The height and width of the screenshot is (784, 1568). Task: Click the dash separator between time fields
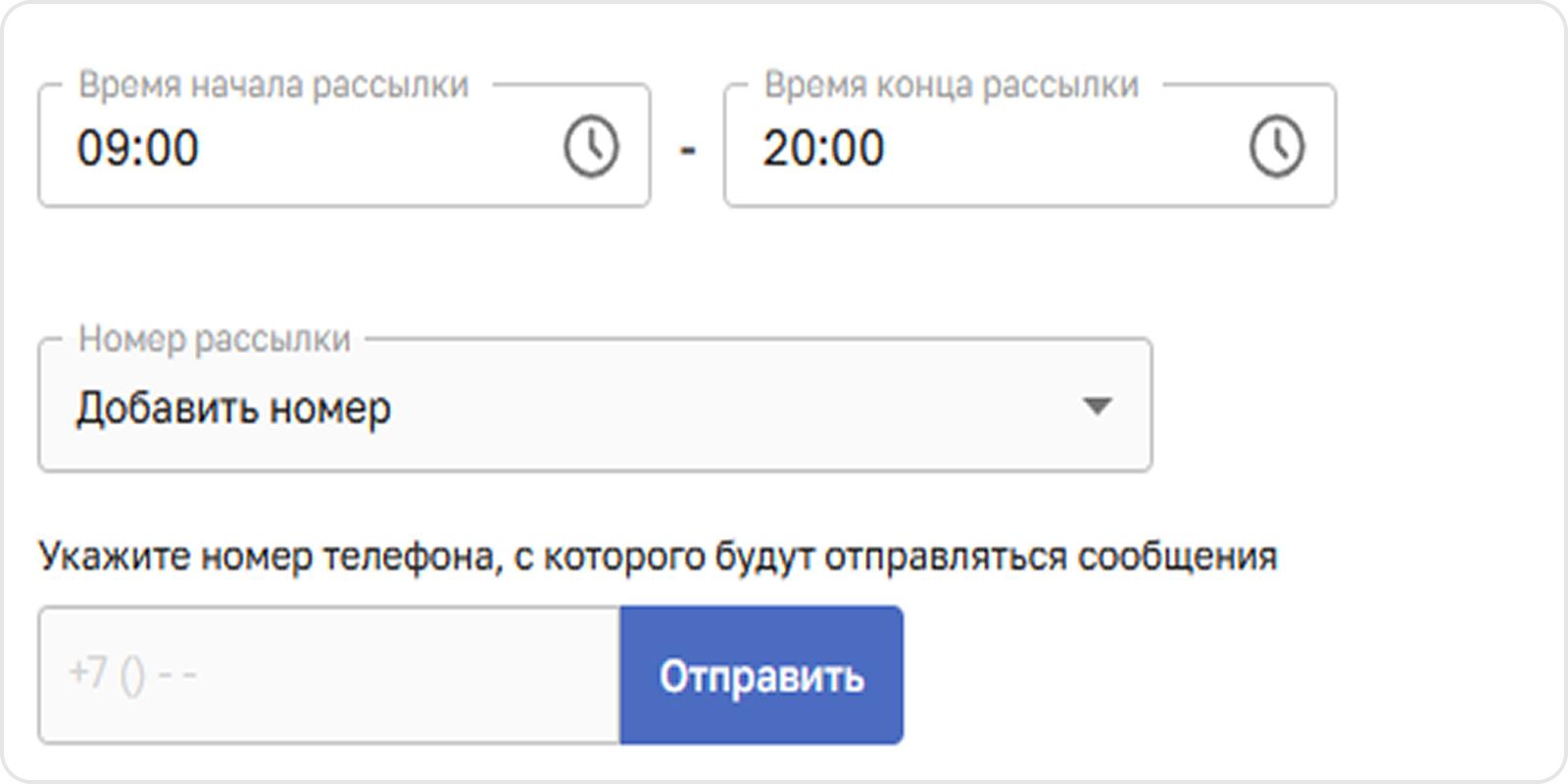(687, 150)
